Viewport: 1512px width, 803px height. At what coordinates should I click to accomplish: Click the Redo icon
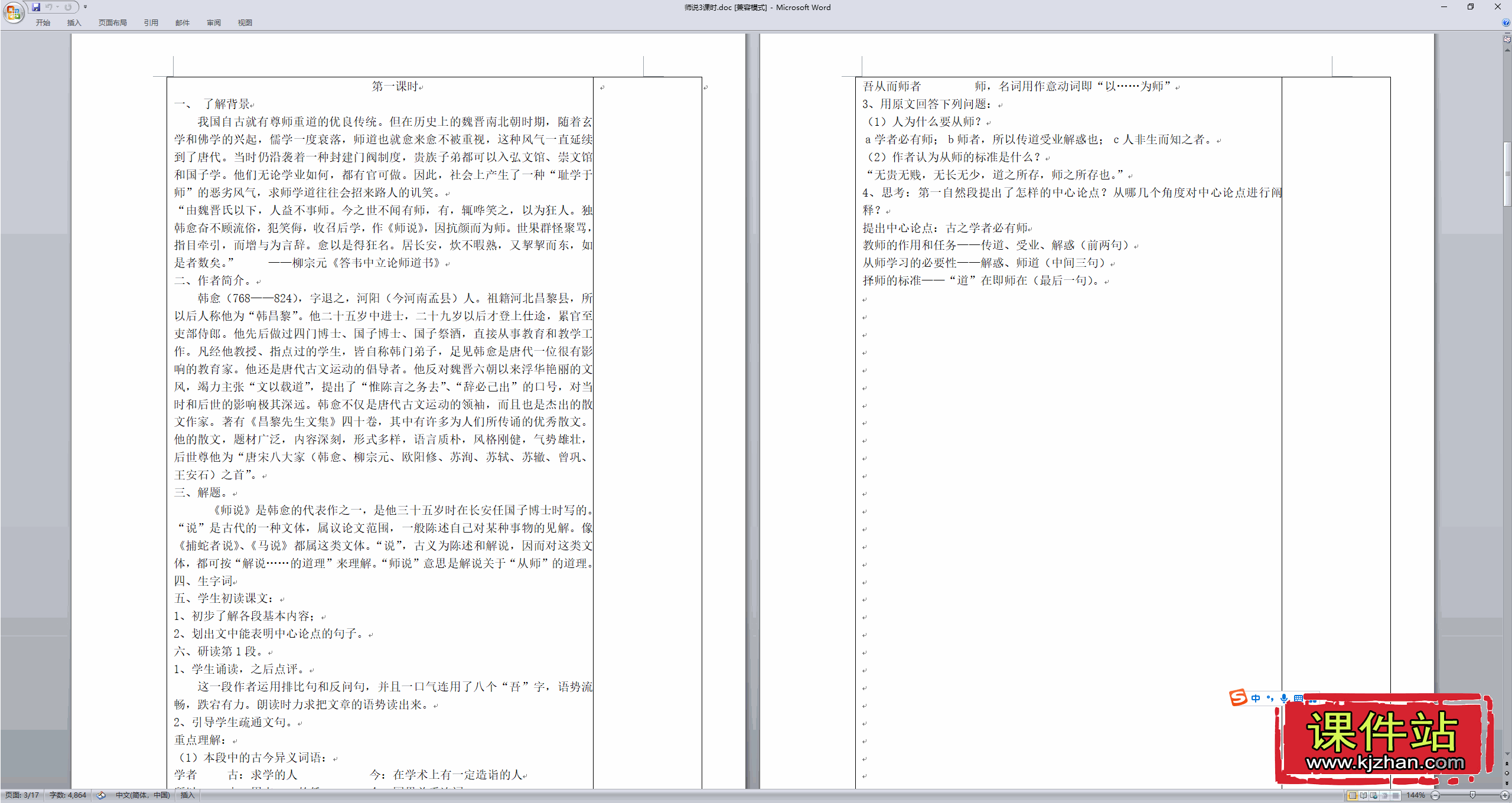coord(68,7)
